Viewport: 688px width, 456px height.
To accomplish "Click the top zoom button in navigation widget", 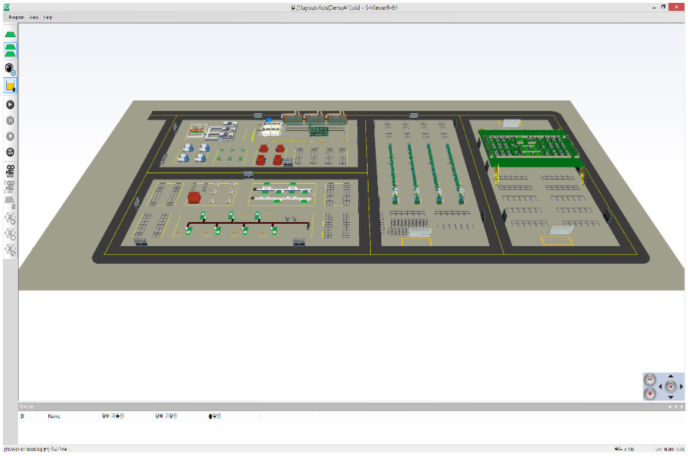I will (649, 379).
